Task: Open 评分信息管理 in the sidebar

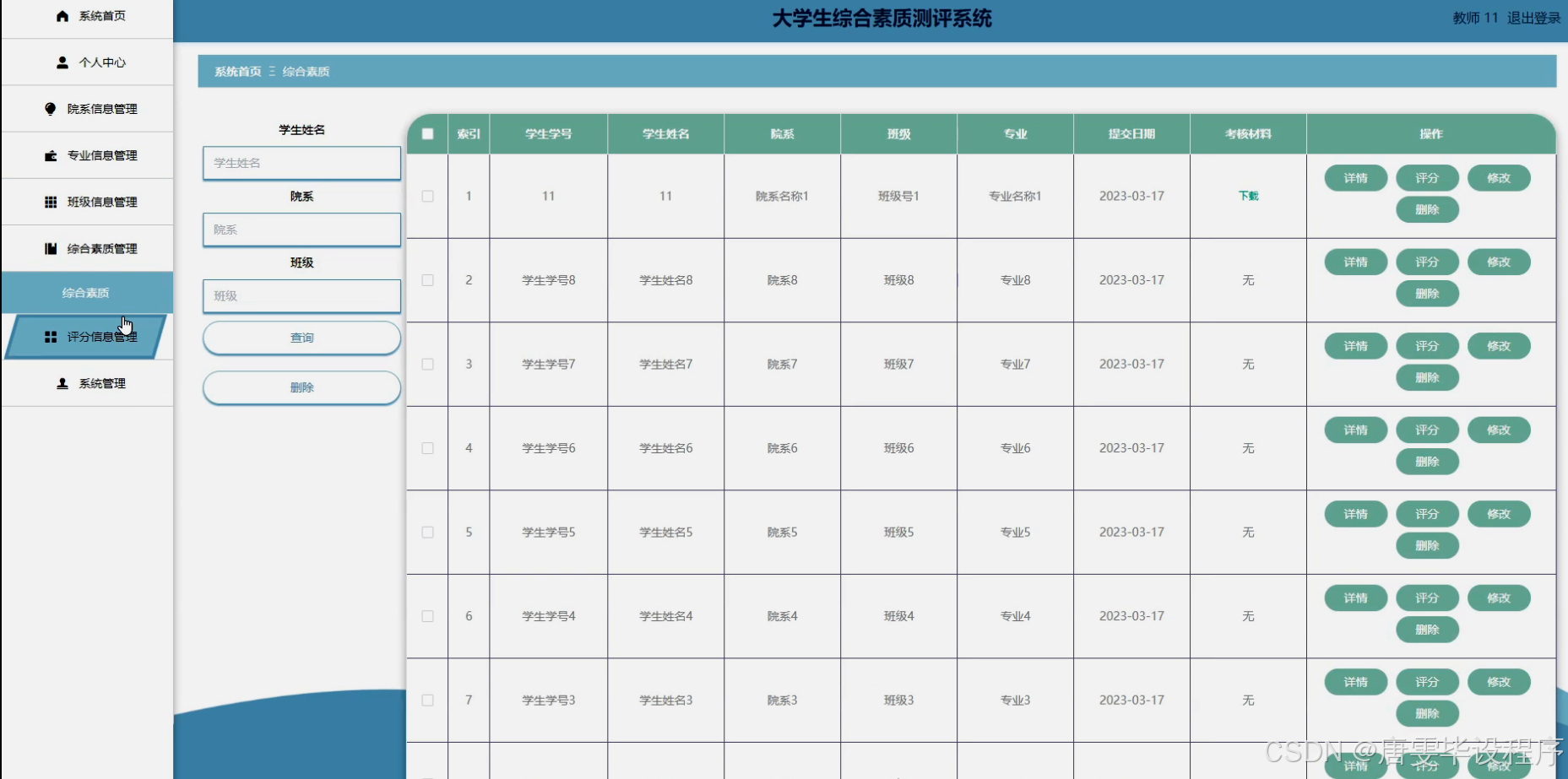Action: coord(87,337)
